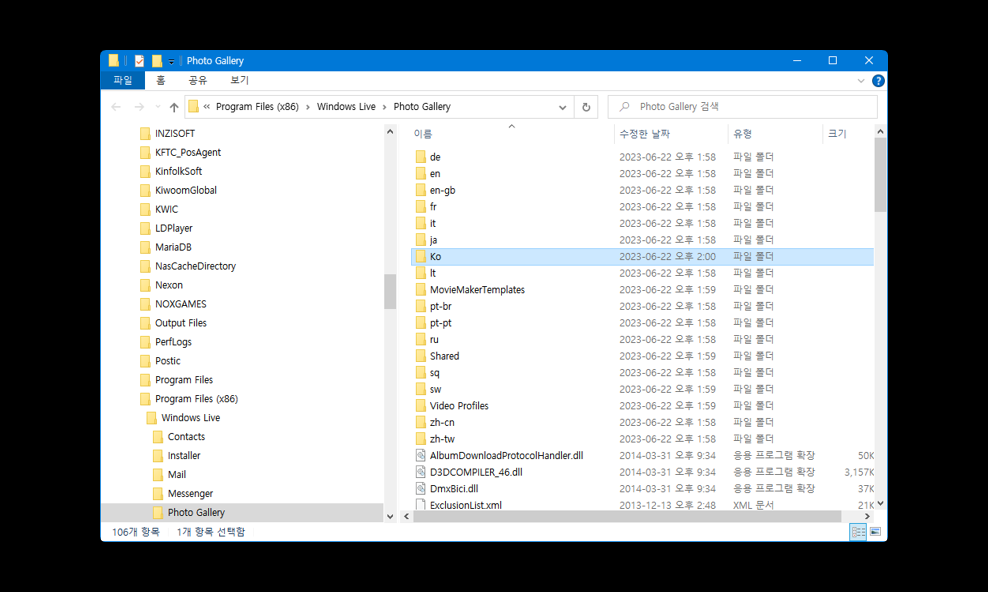Screen dimensions: 988x592
Task: Click Windows Live in the address breadcrumb
Action: (346, 106)
